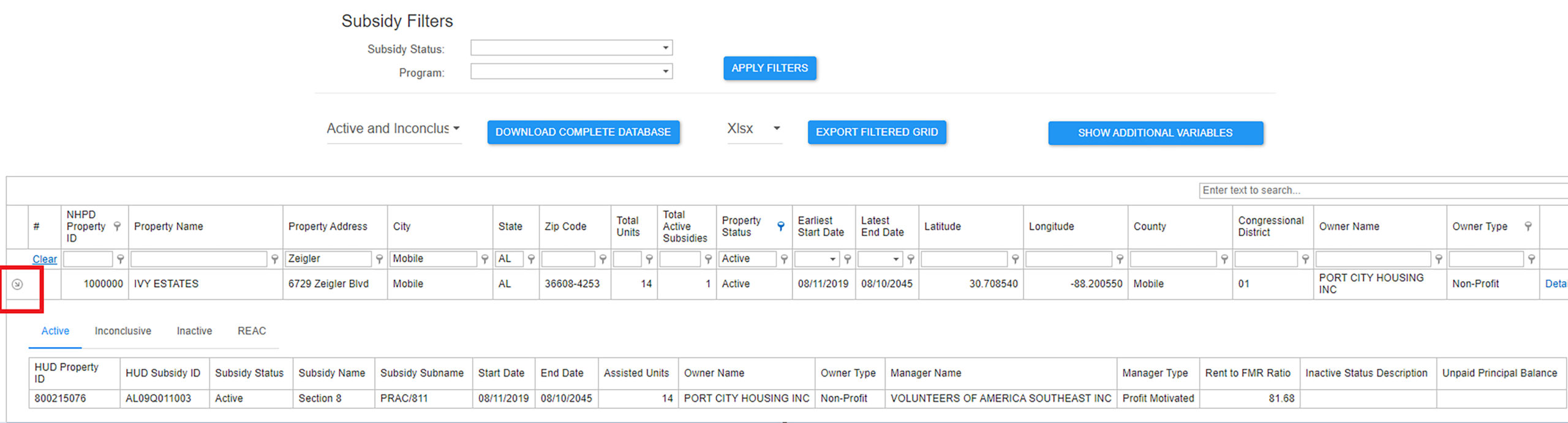Switch to the Inconclusive tab
Screen dimensions: 1568x423
pyautogui.click(x=123, y=331)
